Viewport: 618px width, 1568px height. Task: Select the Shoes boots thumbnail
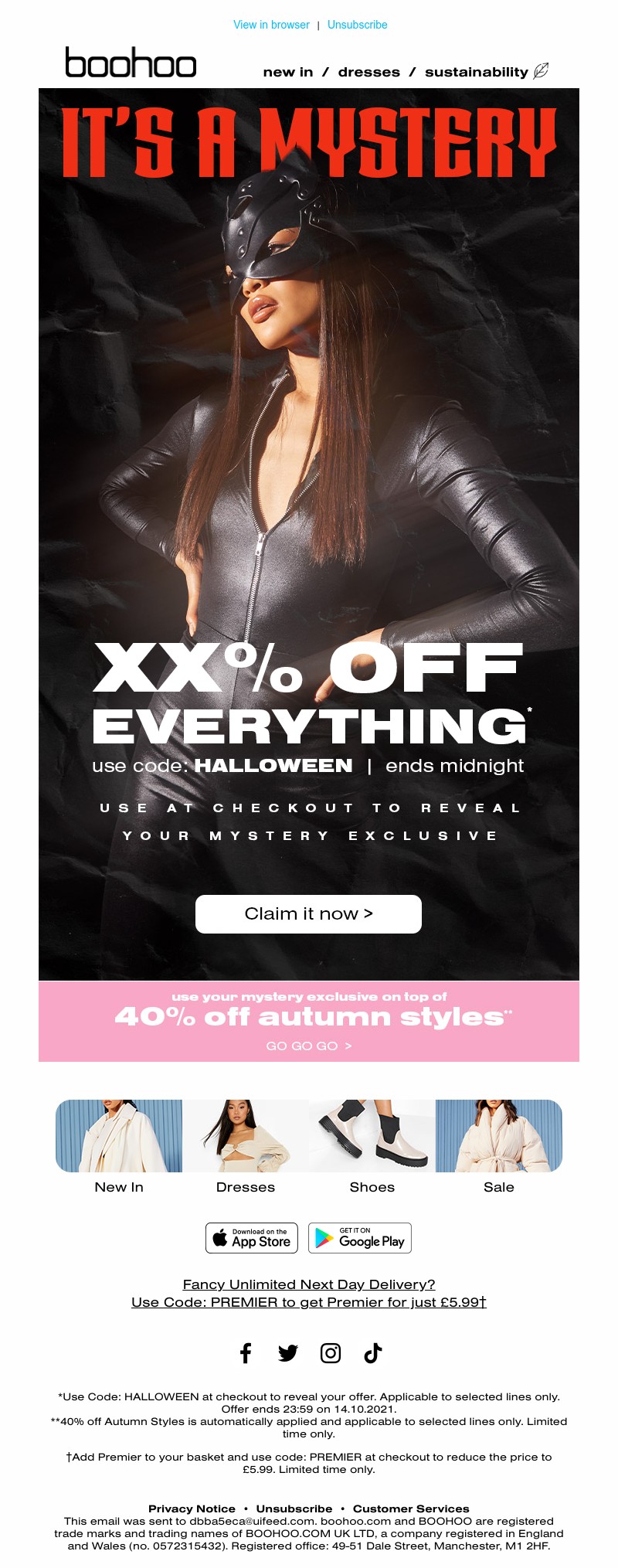372,1136
